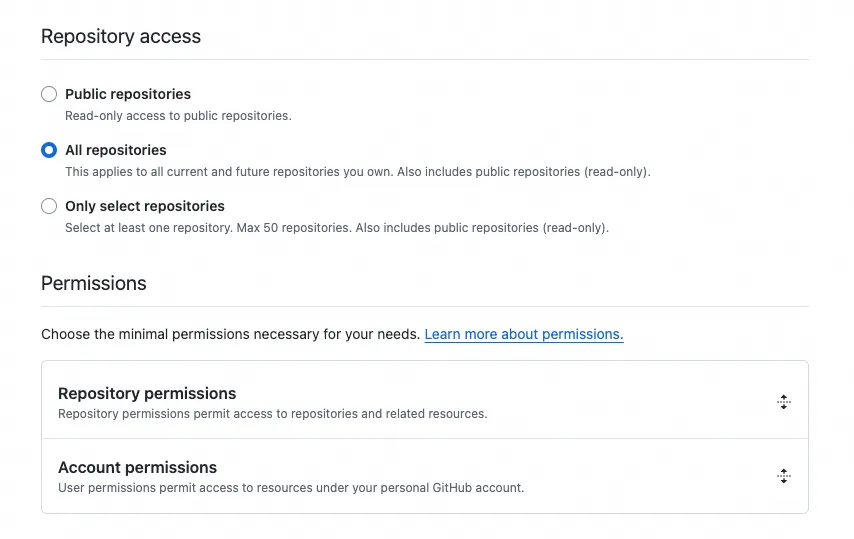
Task: Click the "Choose the minimal permissions" instruction text
Action: pos(230,334)
